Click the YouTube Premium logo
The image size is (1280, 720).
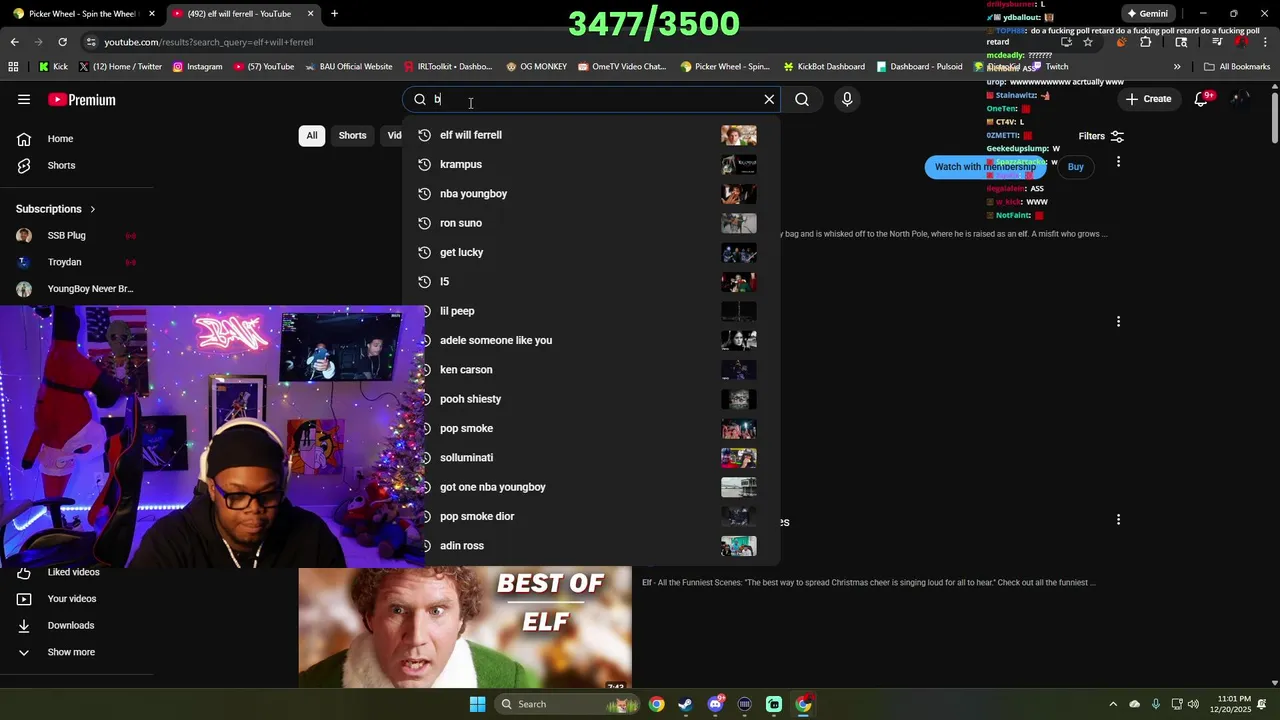82,99
